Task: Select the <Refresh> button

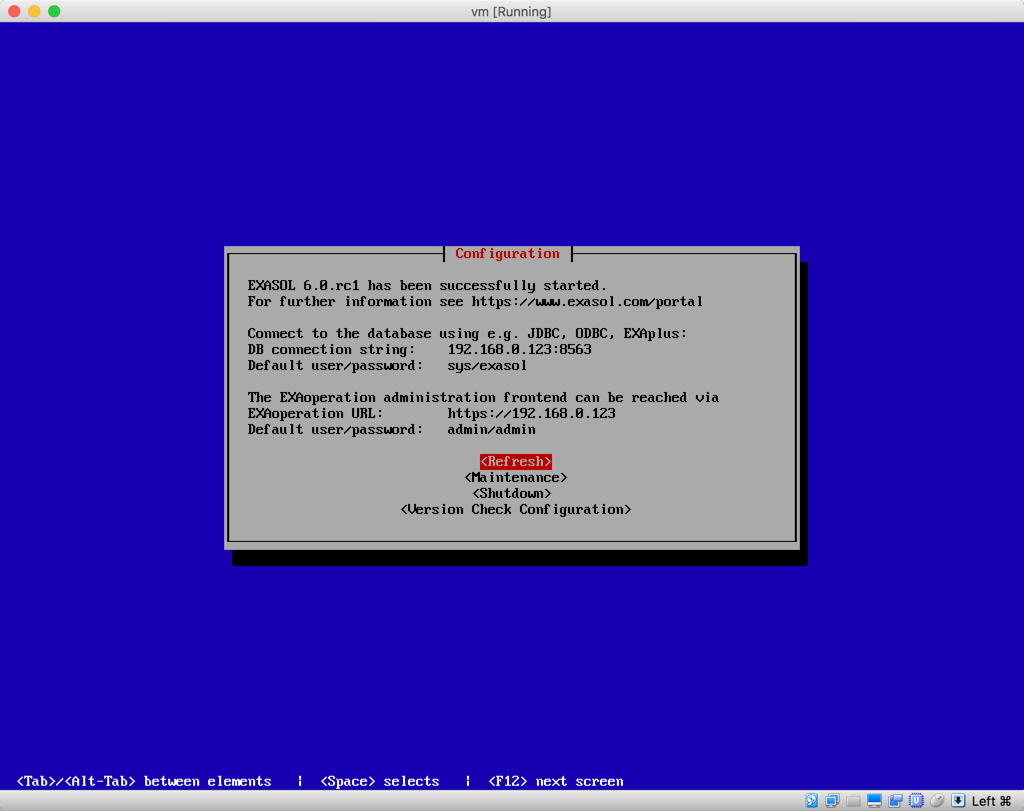Action: 515,462
